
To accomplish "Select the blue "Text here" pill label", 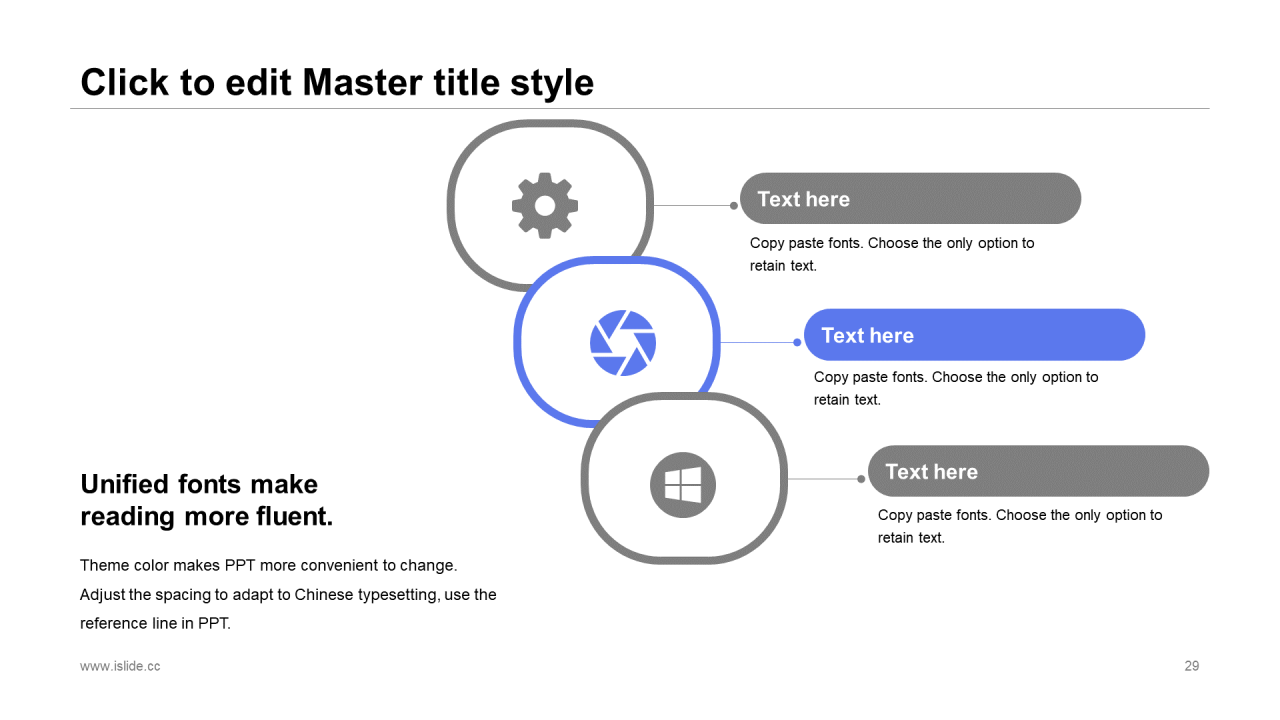I will [x=974, y=335].
